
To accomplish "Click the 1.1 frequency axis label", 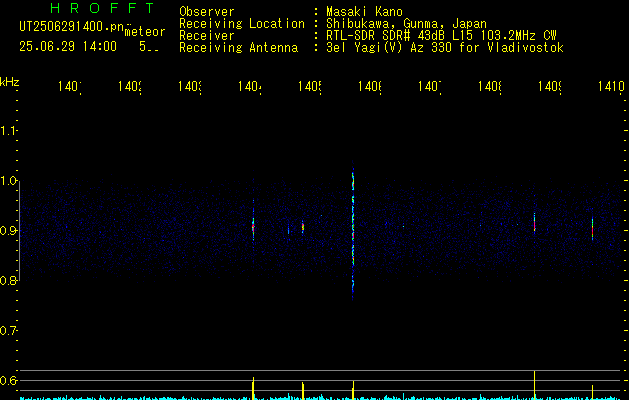I will pyautogui.click(x=8, y=130).
